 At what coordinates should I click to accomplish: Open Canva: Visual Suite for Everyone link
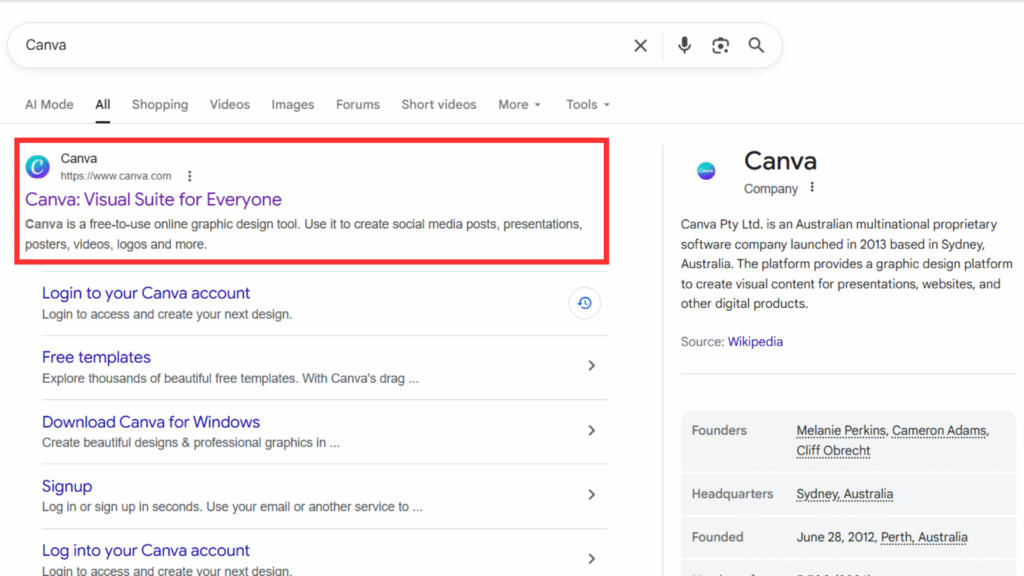pyautogui.click(x=153, y=199)
